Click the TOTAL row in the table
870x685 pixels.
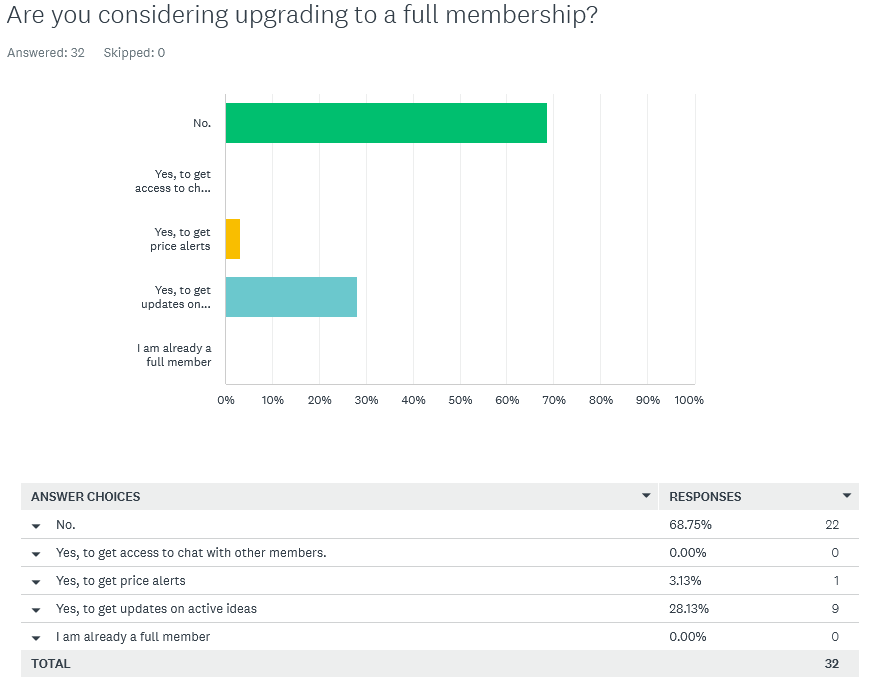(51, 663)
